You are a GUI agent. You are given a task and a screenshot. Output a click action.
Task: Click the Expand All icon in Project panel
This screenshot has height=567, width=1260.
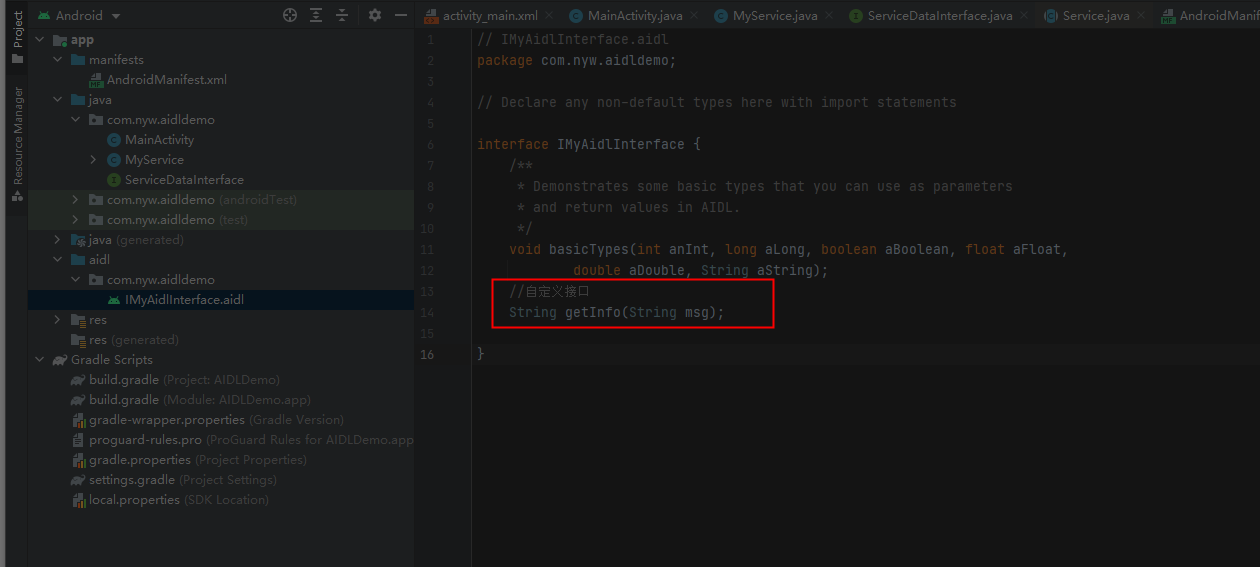(x=316, y=15)
